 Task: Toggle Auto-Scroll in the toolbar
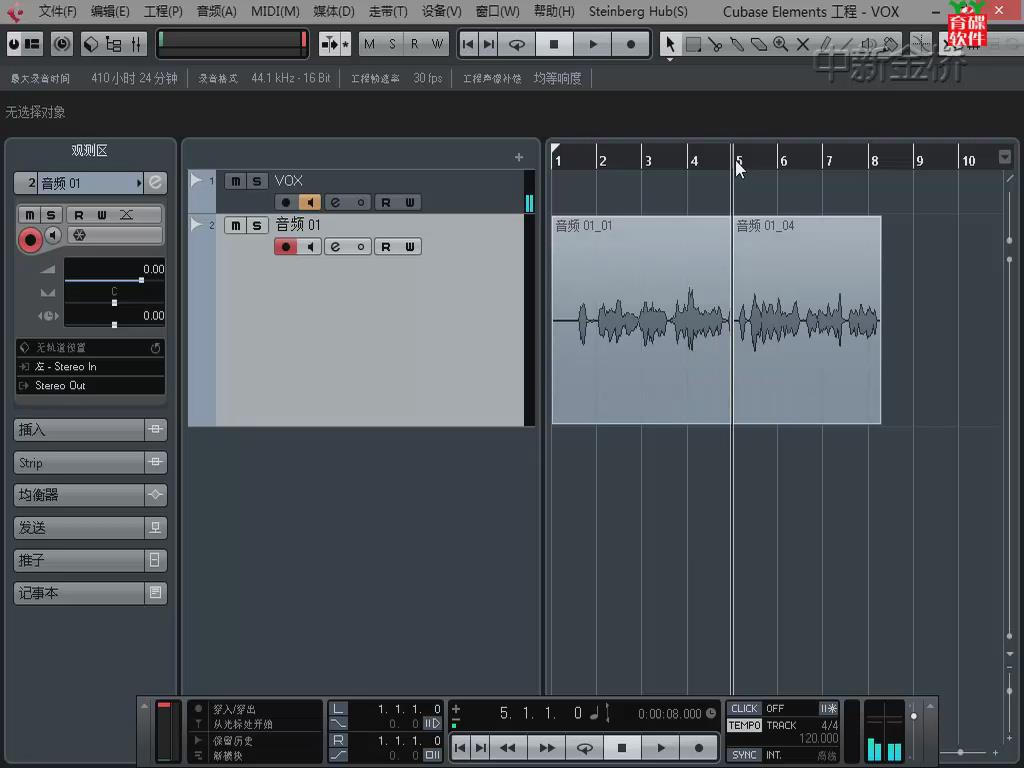330,44
